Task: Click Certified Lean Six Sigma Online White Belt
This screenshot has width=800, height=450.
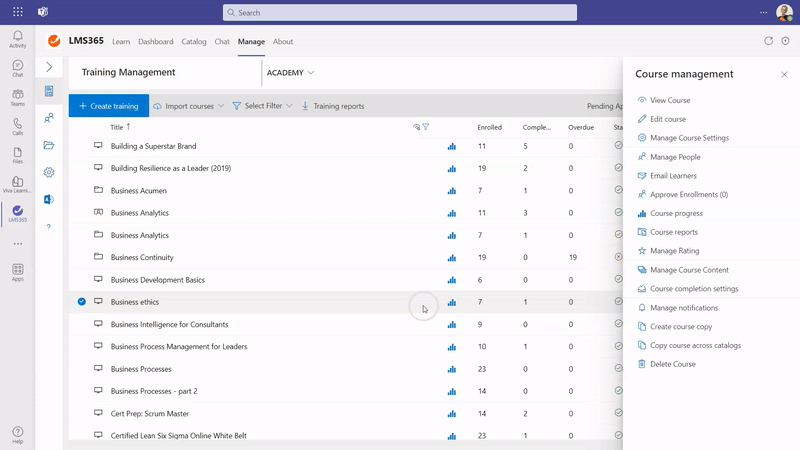Action: point(179,436)
